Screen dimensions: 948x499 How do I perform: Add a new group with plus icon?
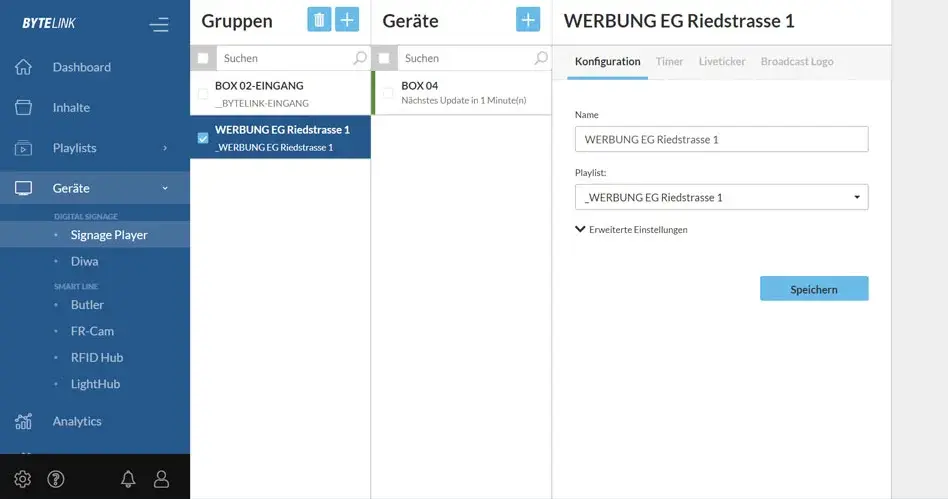point(347,20)
